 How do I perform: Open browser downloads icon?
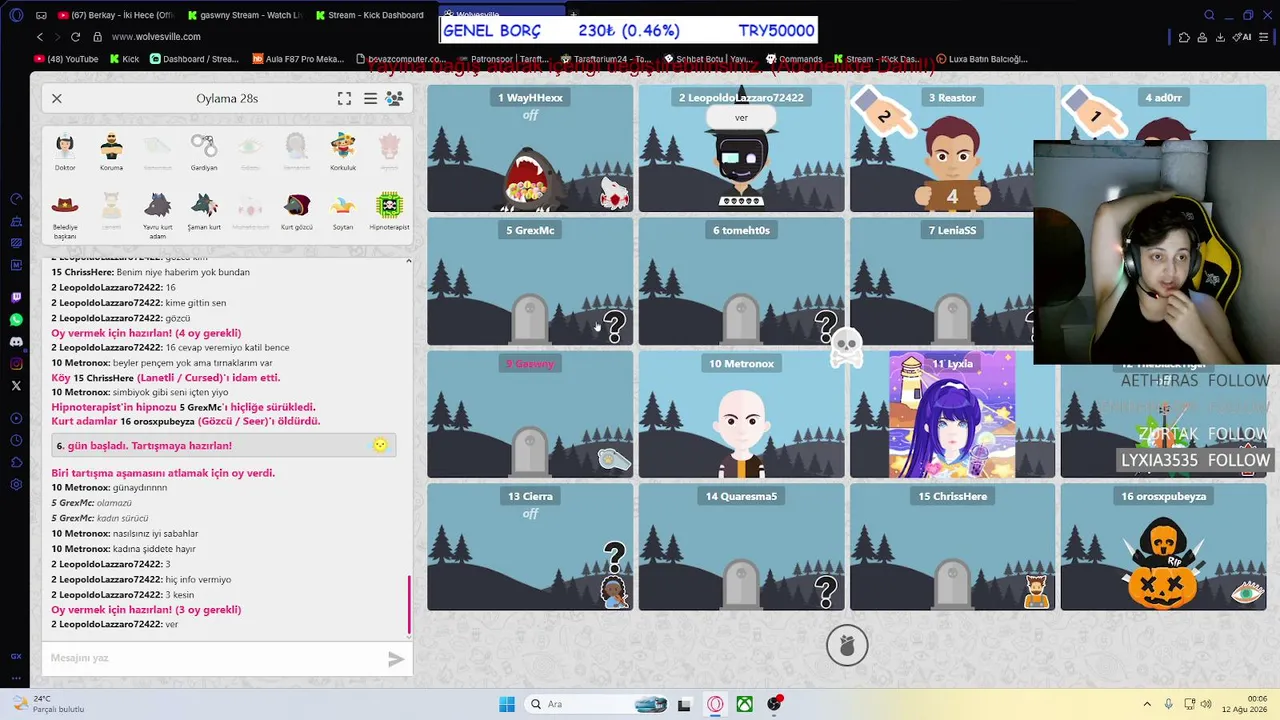(1220, 37)
